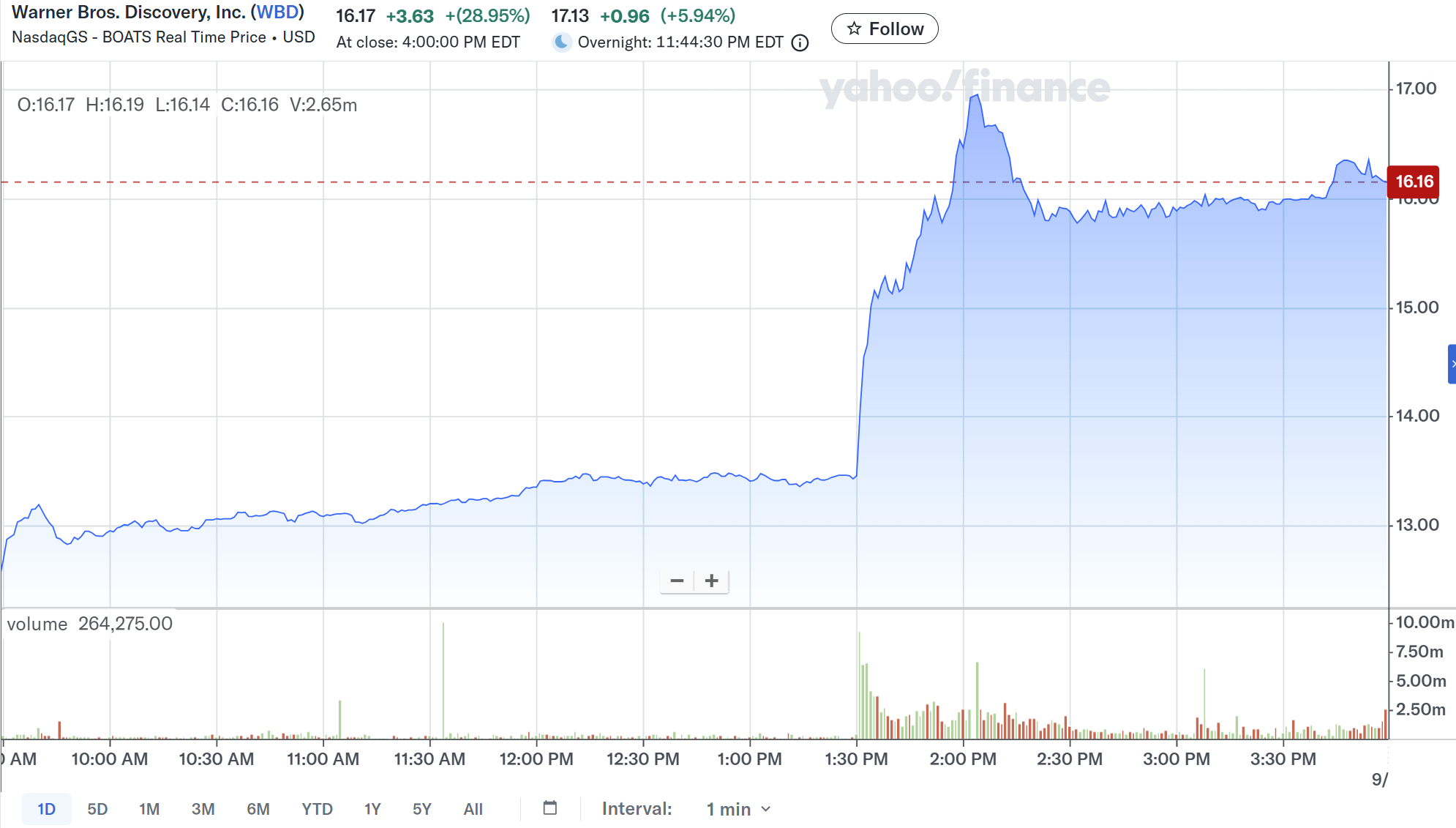Viewport: 1456px width, 828px height.
Task: Click the 11:00 AM time axis label
Action: [x=323, y=759]
